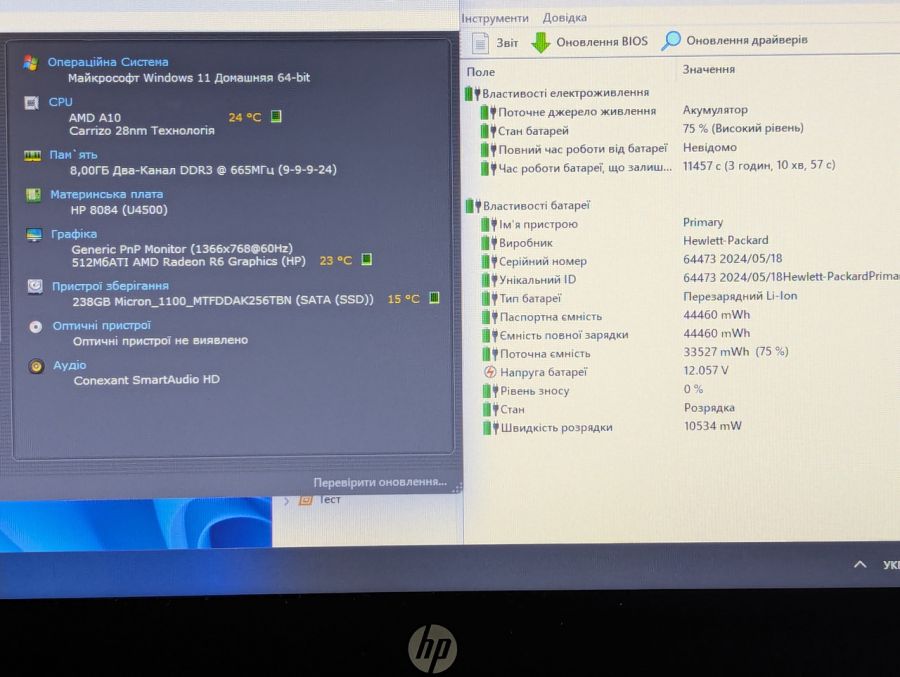Click the Графіка monitor icon
Screen dimensions: 900x677
pos(34,235)
